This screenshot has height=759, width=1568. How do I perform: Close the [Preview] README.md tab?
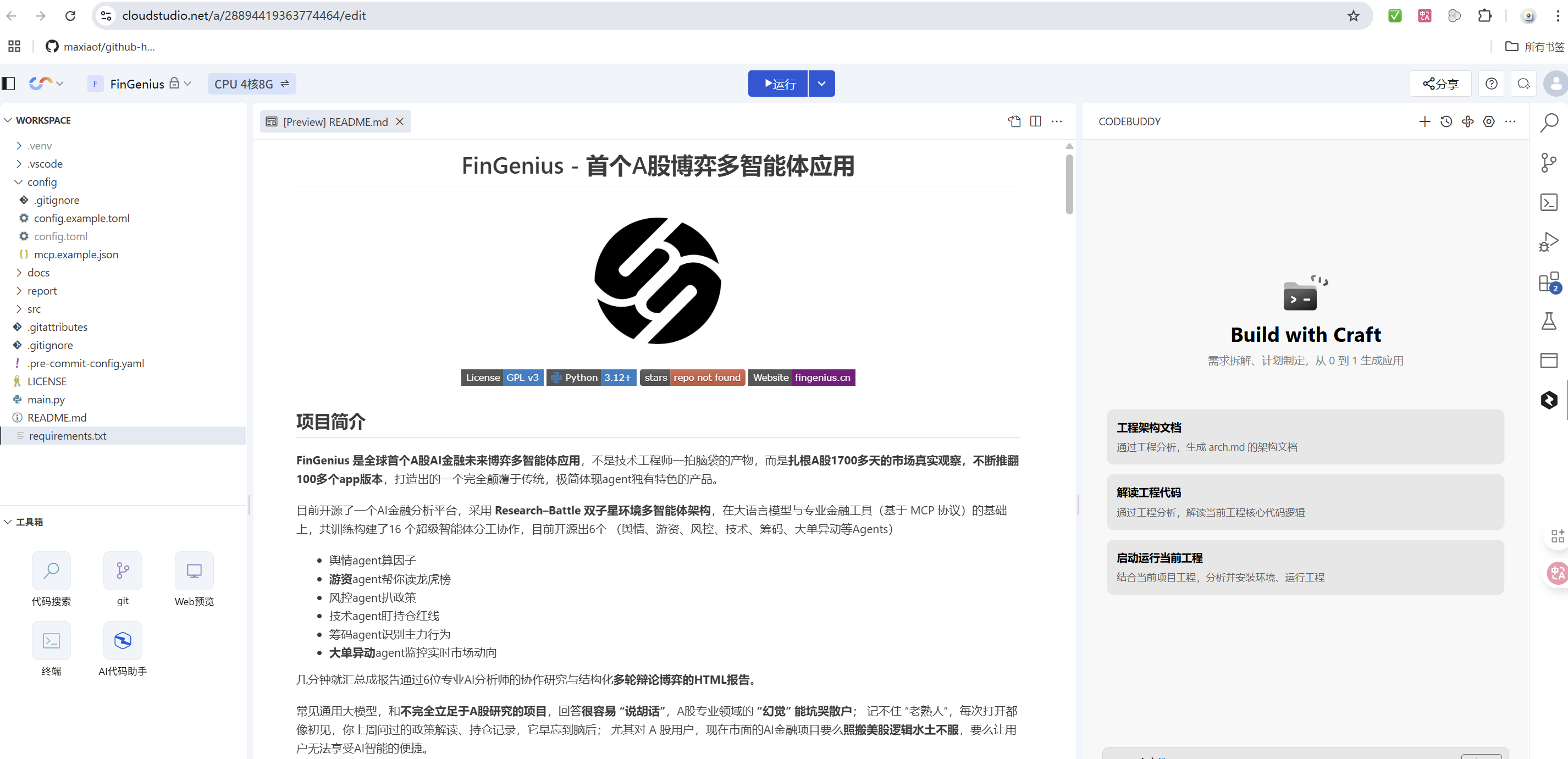pyautogui.click(x=400, y=121)
